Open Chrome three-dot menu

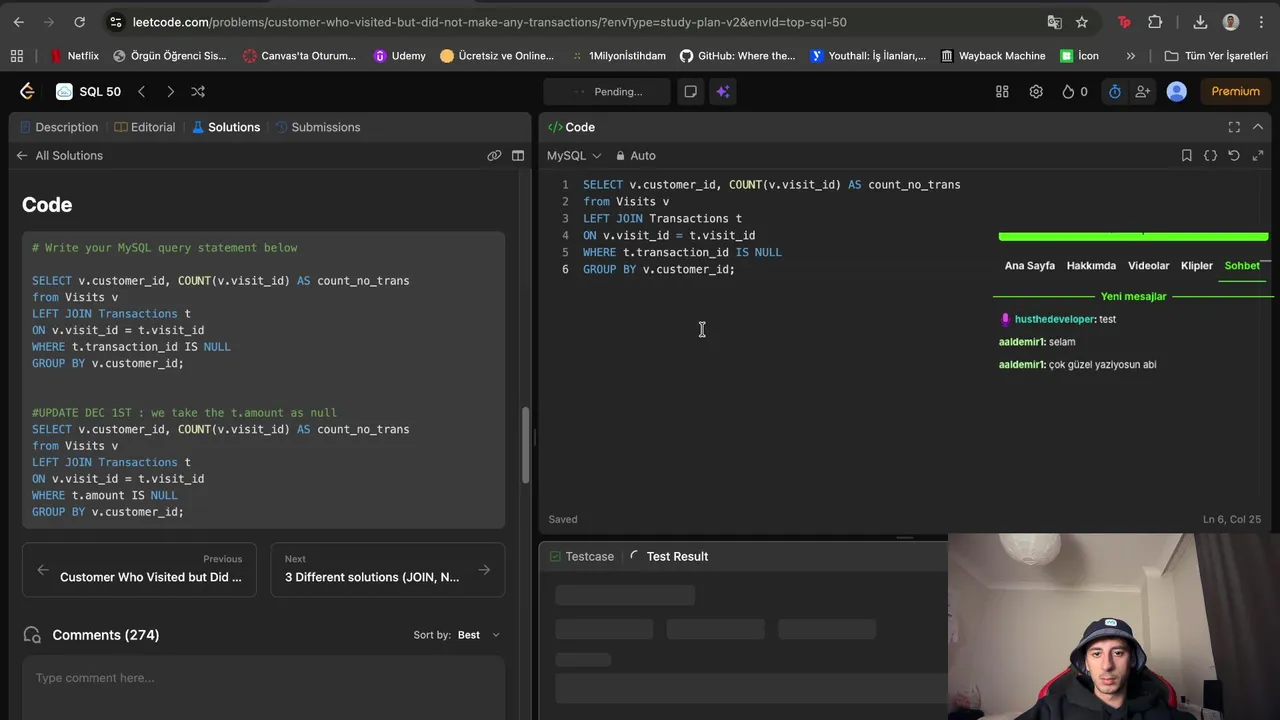(1259, 22)
